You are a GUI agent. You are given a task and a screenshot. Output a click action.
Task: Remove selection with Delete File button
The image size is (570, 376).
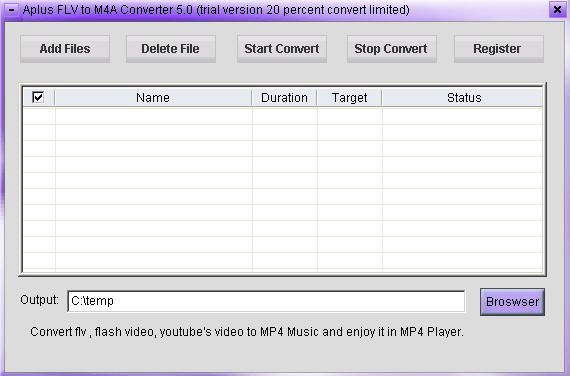click(170, 49)
